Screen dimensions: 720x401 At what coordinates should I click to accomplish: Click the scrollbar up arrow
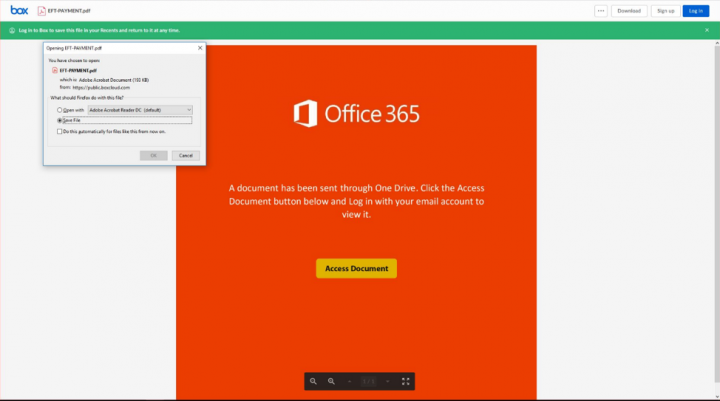coord(717,43)
